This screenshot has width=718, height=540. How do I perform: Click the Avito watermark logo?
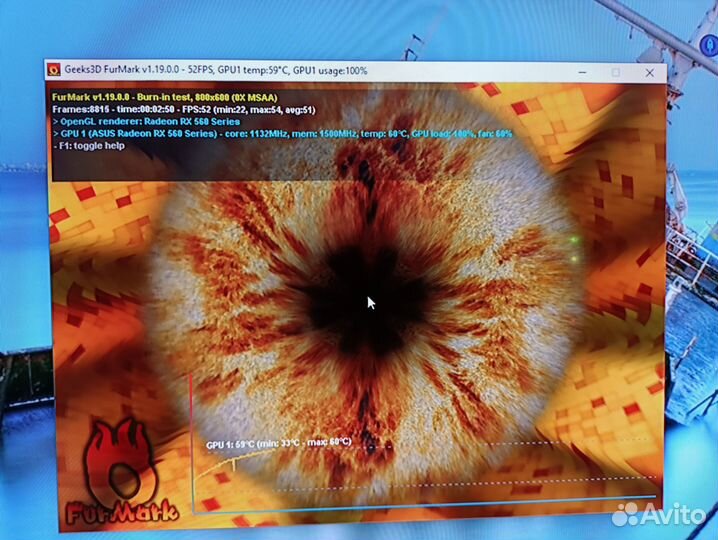pos(662,513)
